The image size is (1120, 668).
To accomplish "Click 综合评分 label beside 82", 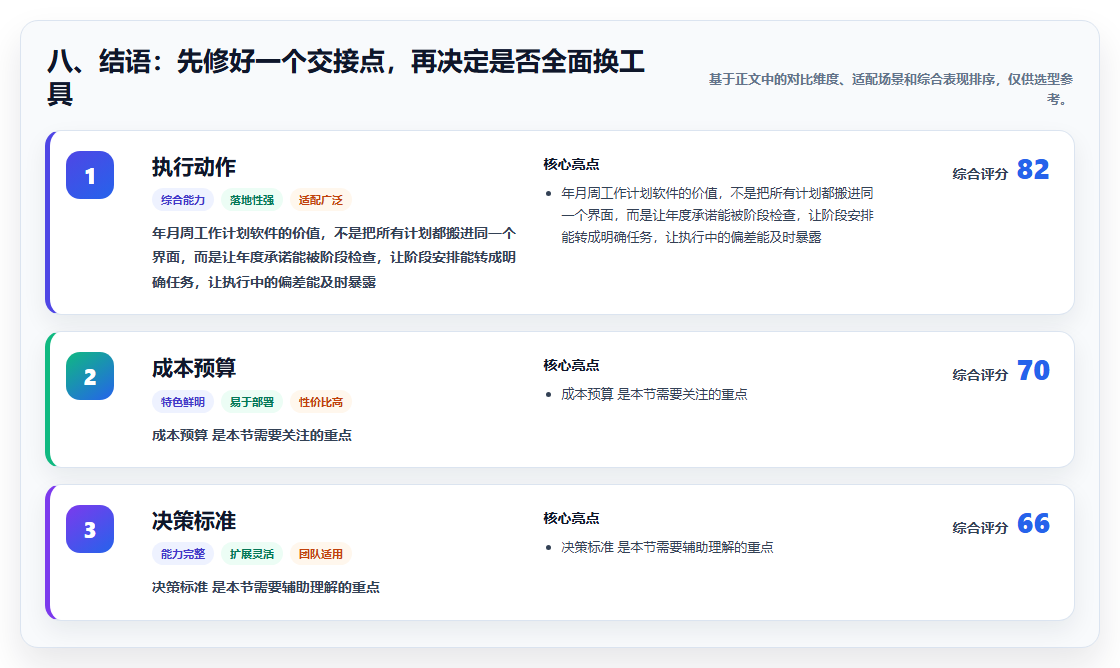I will (980, 174).
